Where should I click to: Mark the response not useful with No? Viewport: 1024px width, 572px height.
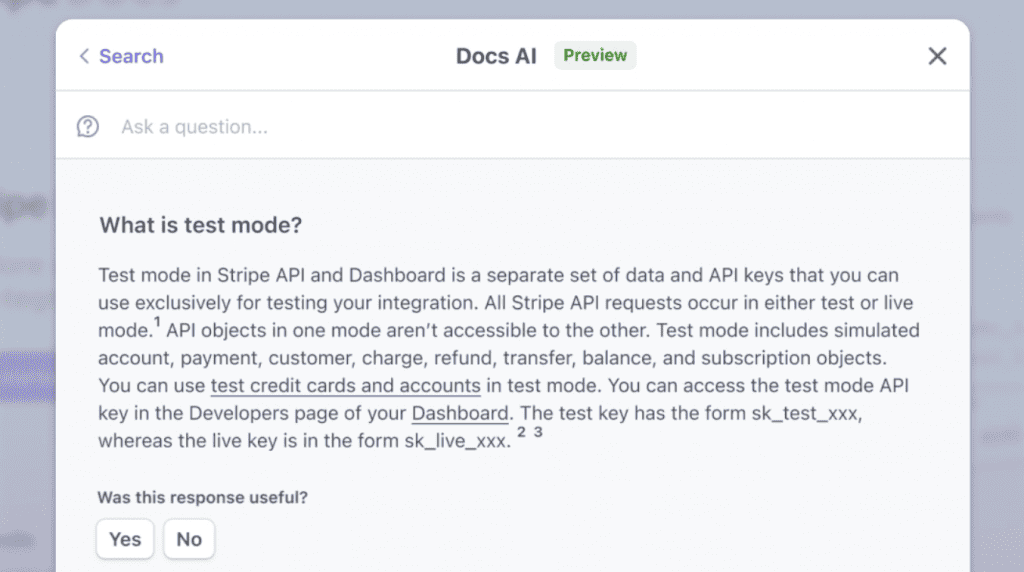click(189, 539)
